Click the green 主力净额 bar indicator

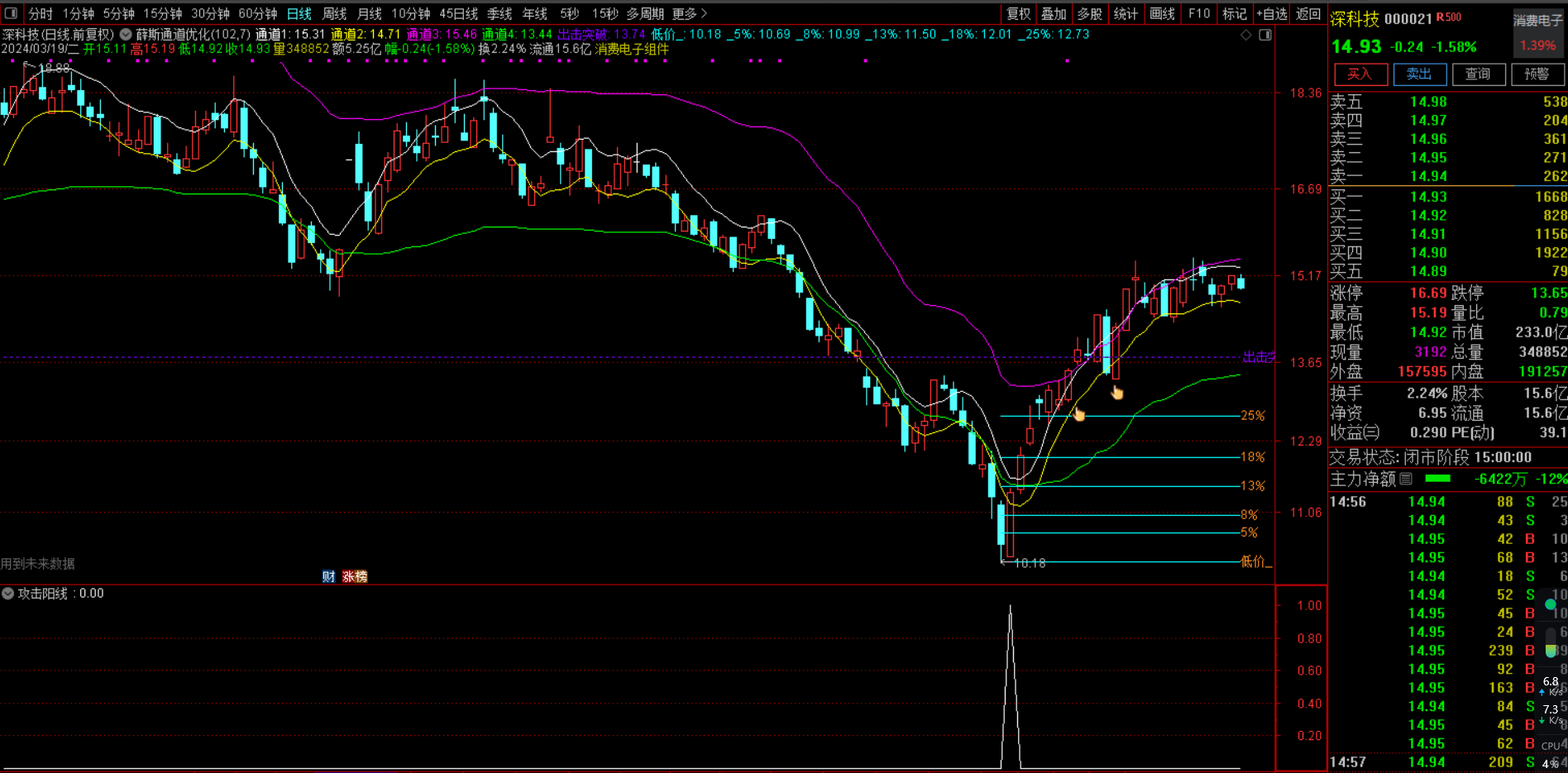1438,479
